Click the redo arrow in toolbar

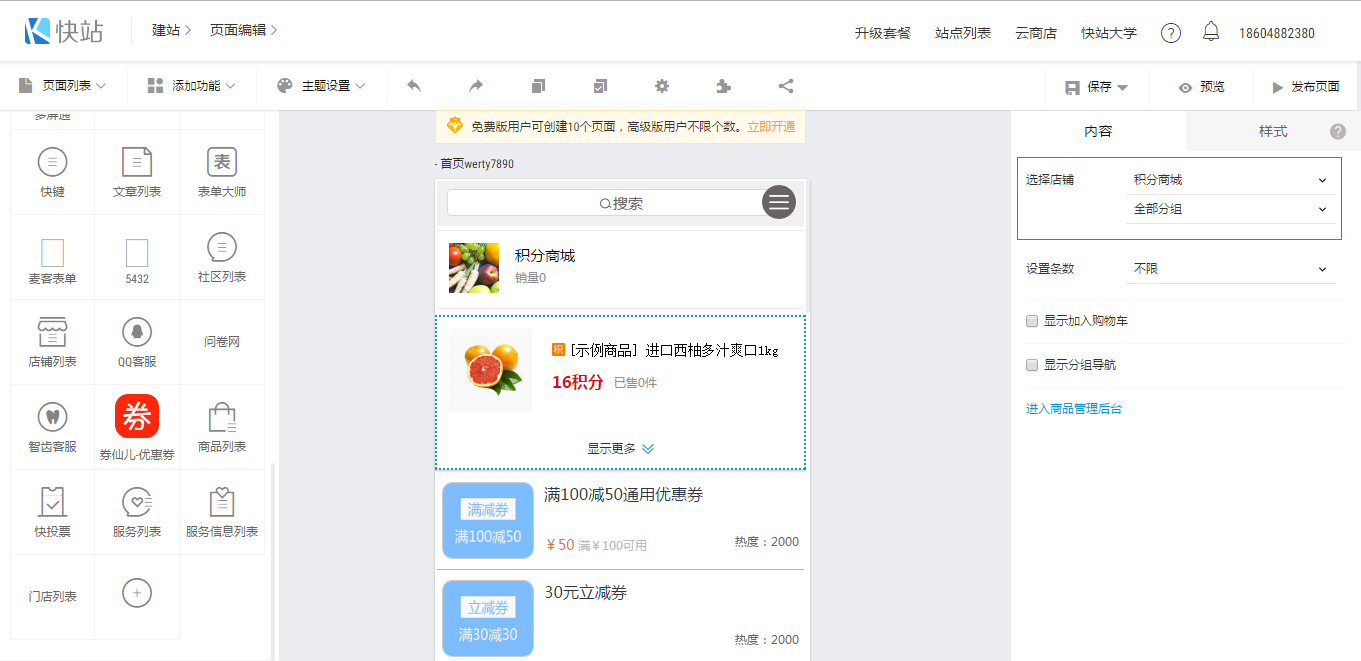point(476,87)
